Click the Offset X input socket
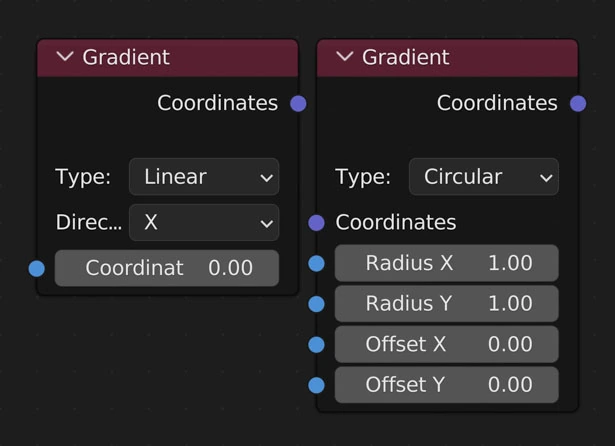This screenshot has width=615, height=446. click(317, 345)
